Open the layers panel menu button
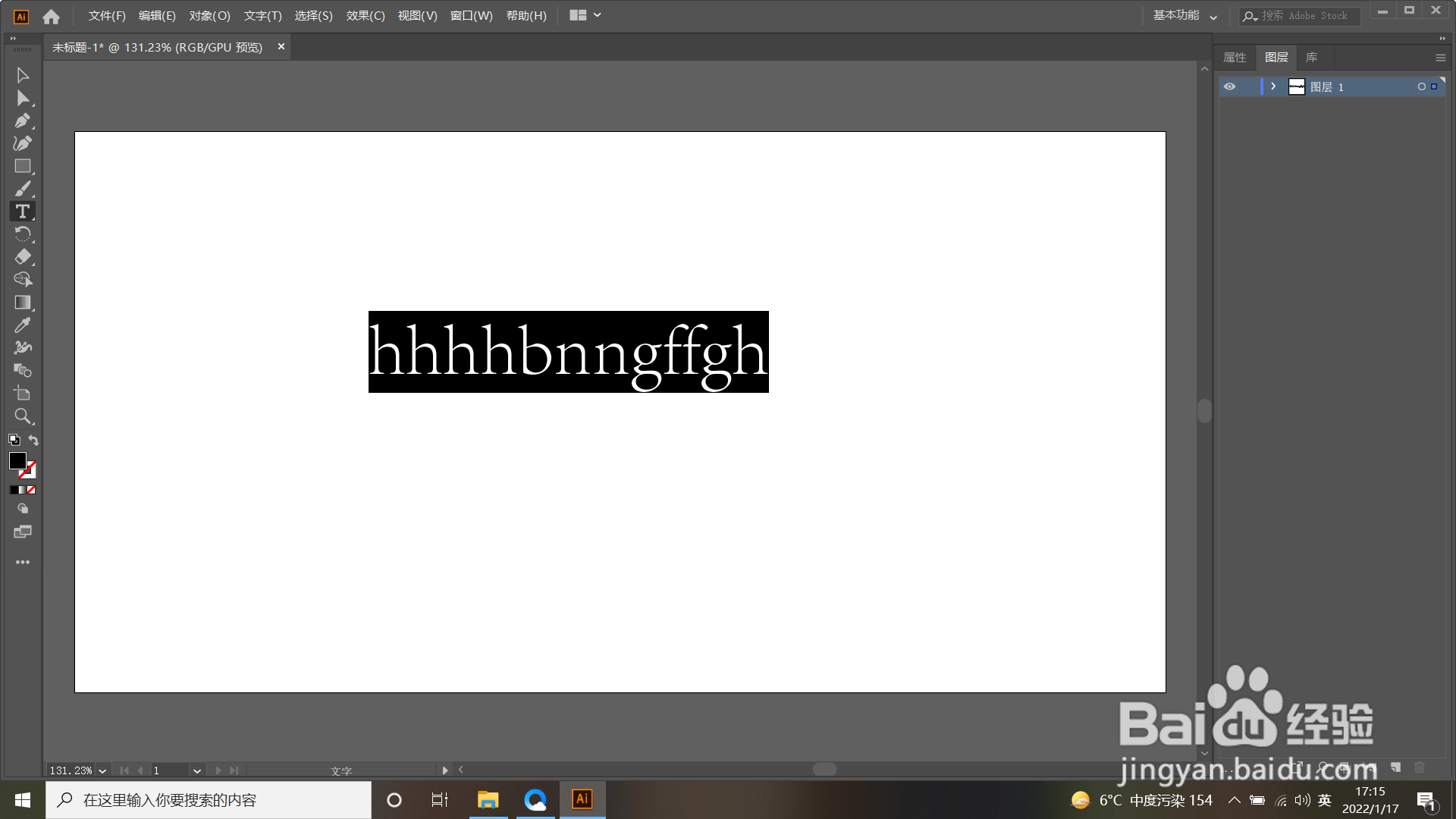Image resolution: width=1456 pixels, height=819 pixels. coord(1440,58)
